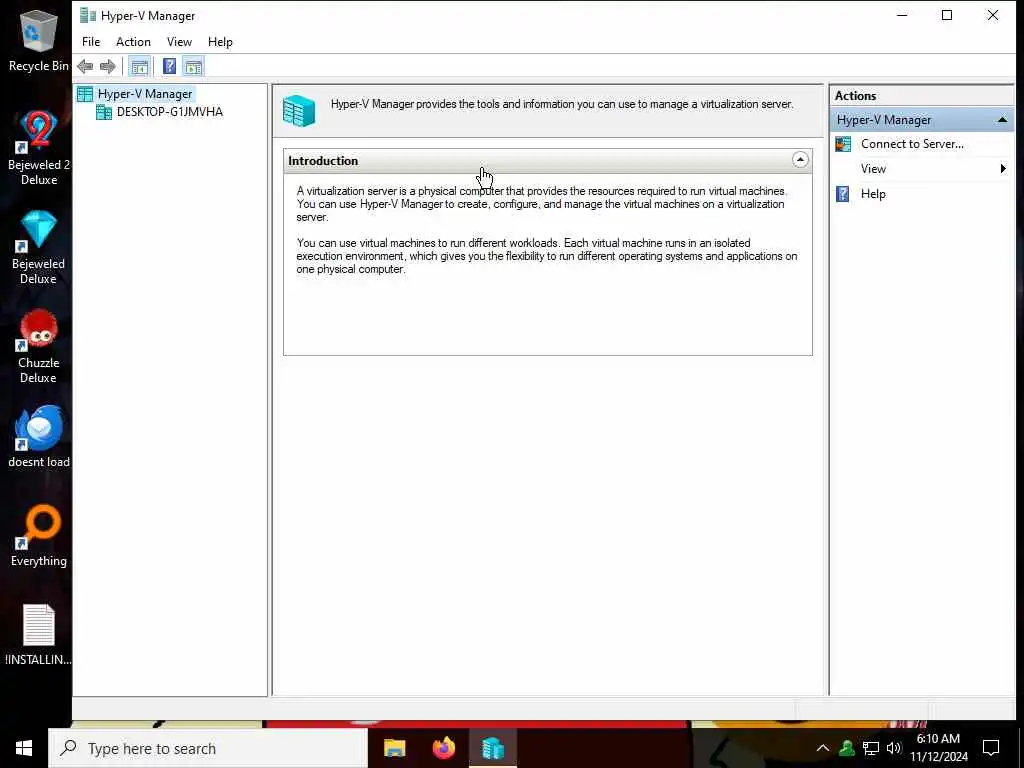Screen dimensions: 1024x768
Task: Minimize the Hyper-V Manager window
Action: 902,15
